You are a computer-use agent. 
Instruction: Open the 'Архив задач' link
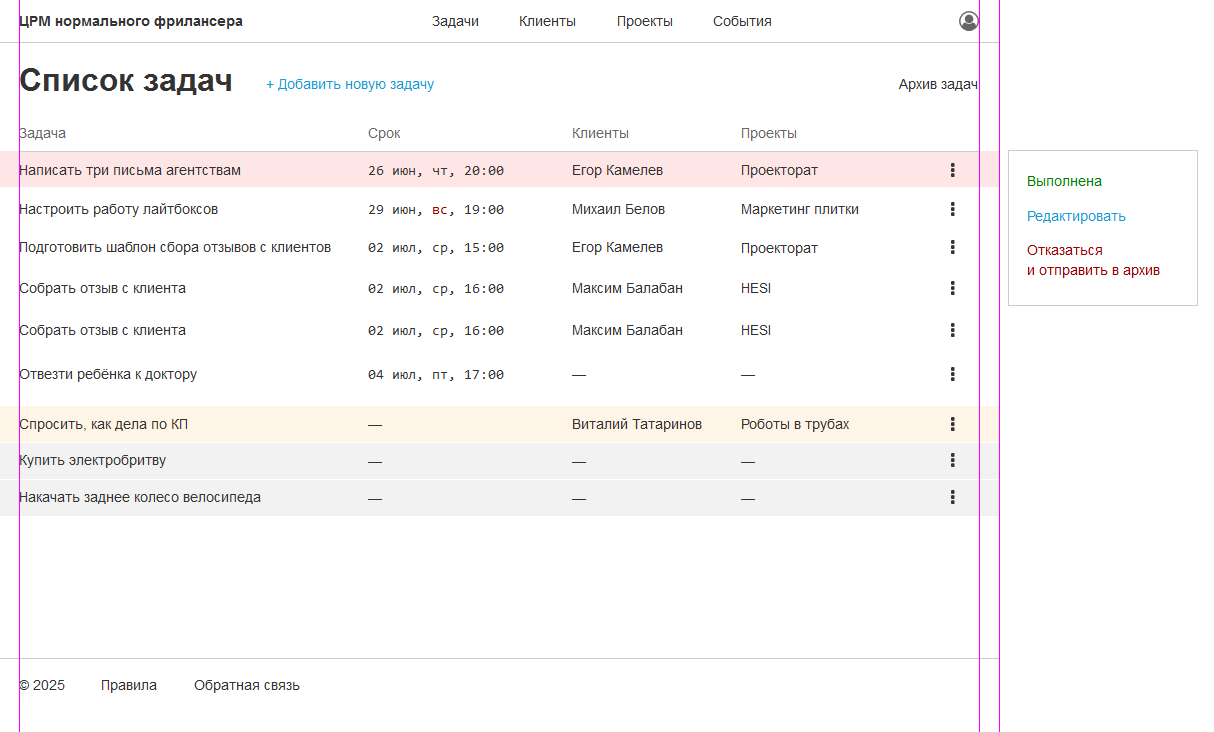tap(937, 84)
